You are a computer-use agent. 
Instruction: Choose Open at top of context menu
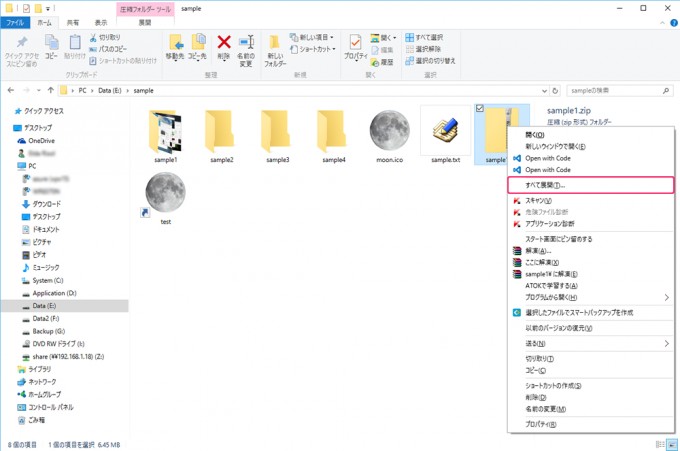[x=591, y=135]
